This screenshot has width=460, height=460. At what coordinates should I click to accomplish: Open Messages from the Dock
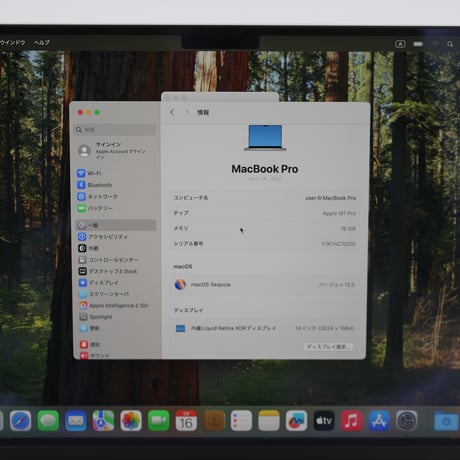(x=48, y=421)
